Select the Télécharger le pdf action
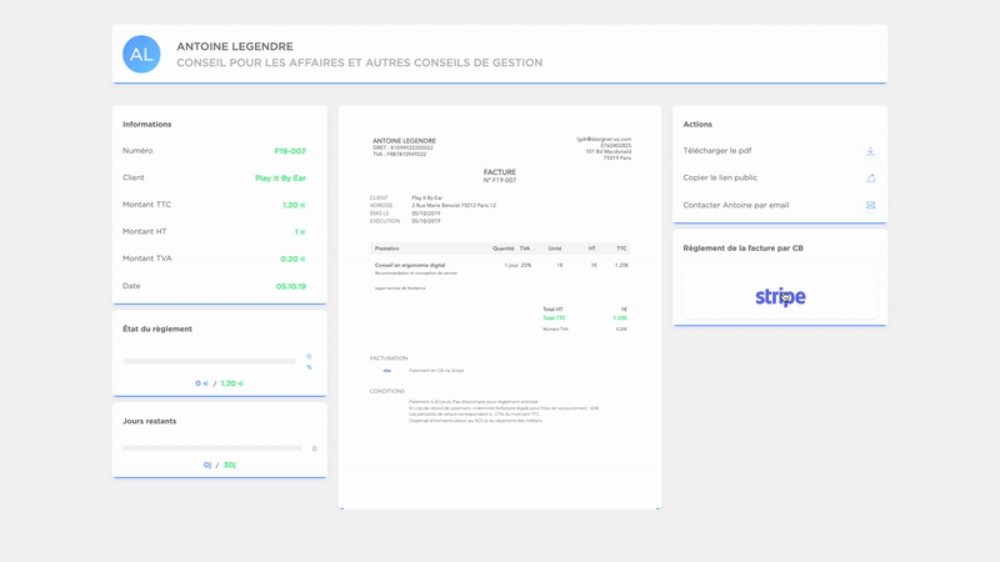Screen dimensions: 1000x562 717,151
